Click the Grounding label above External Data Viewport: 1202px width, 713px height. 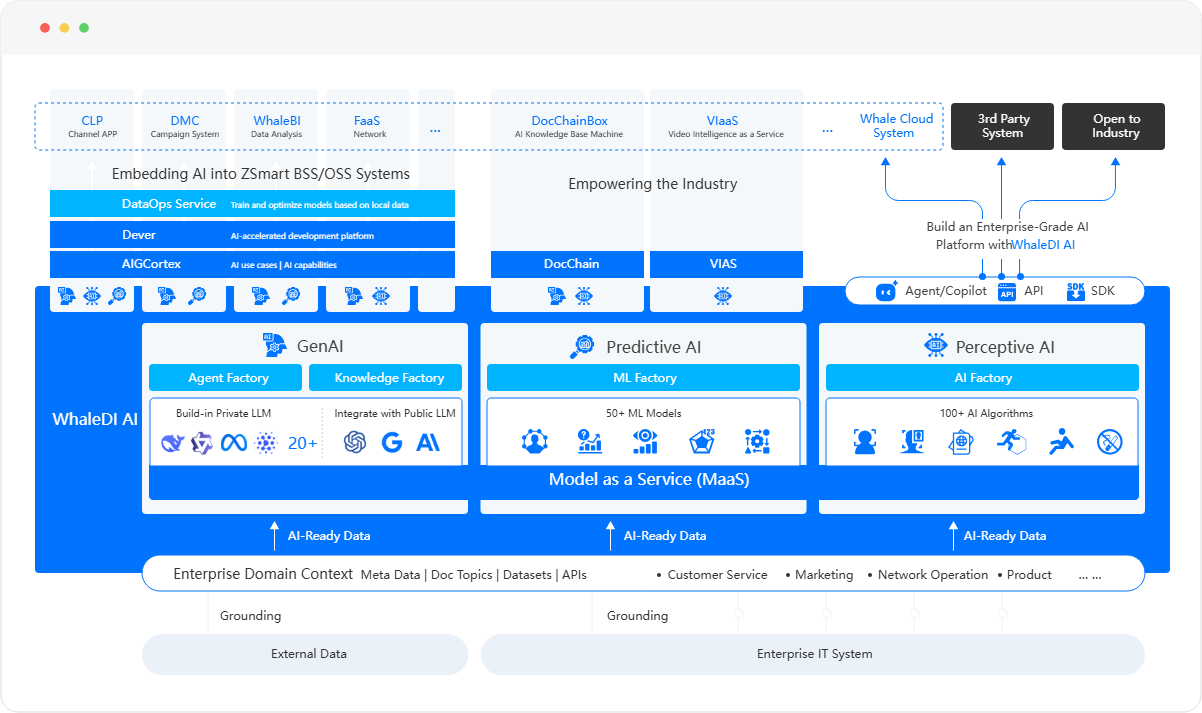click(x=250, y=616)
